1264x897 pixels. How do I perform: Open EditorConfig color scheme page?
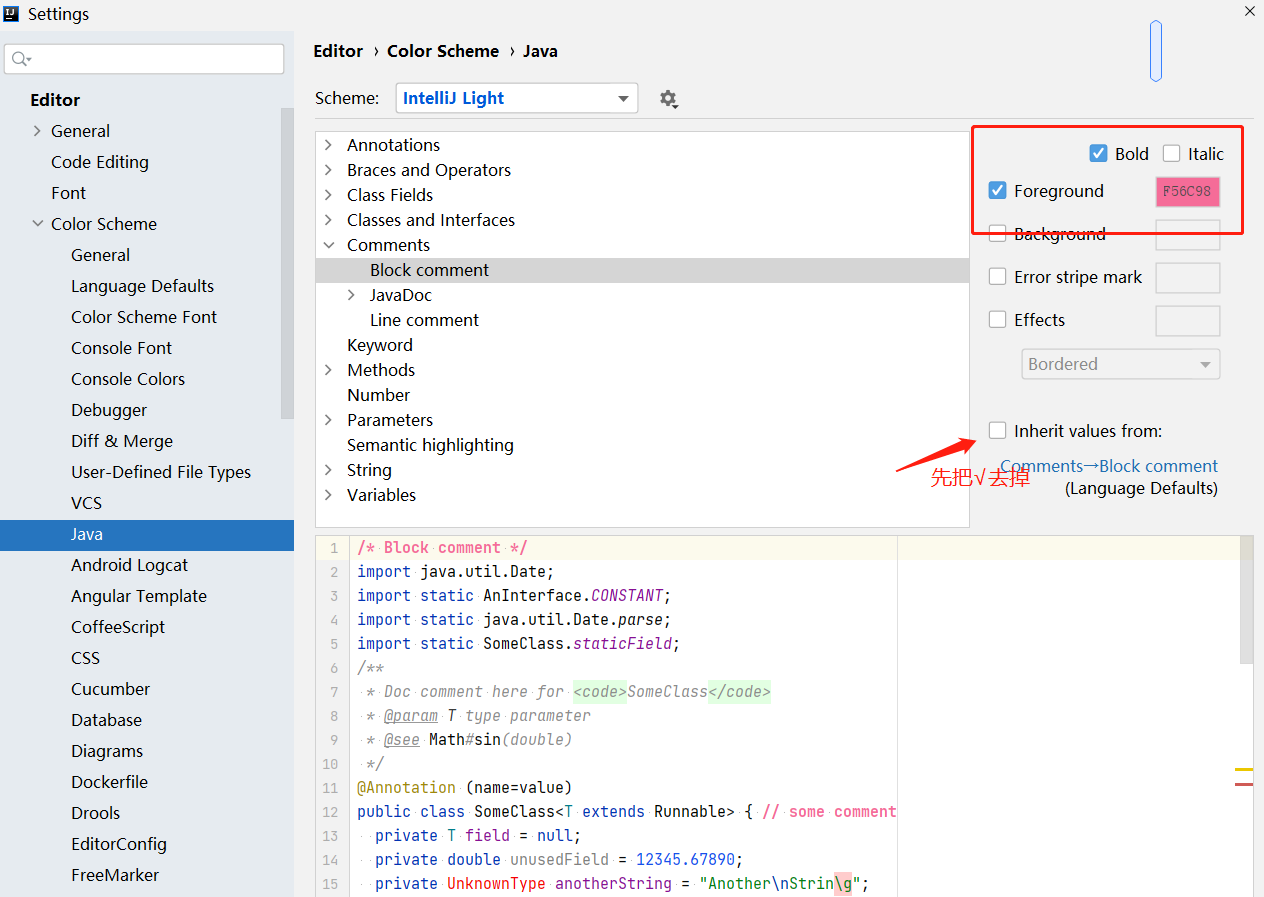[x=119, y=844]
